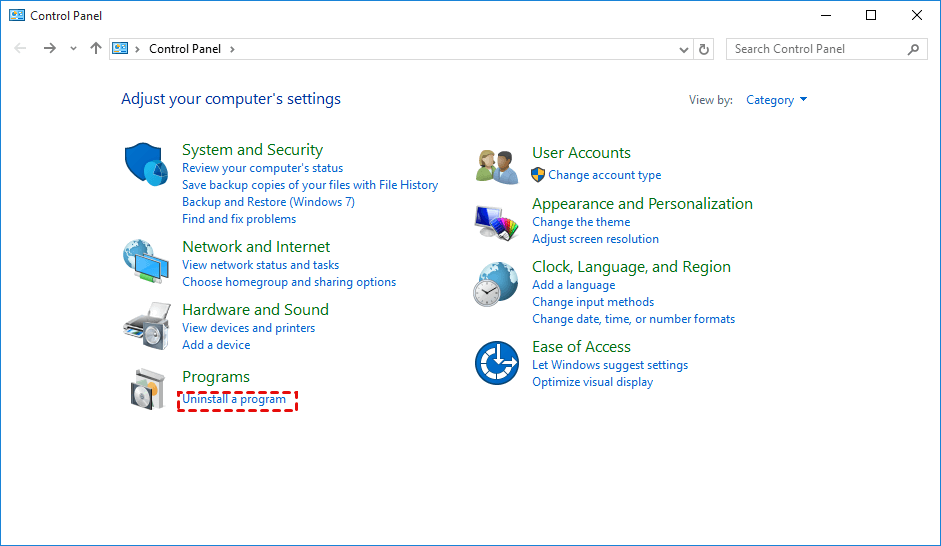Select the Control Panel breadcrumb segment
Viewport: 941px width, 546px height.
tap(185, 49)
